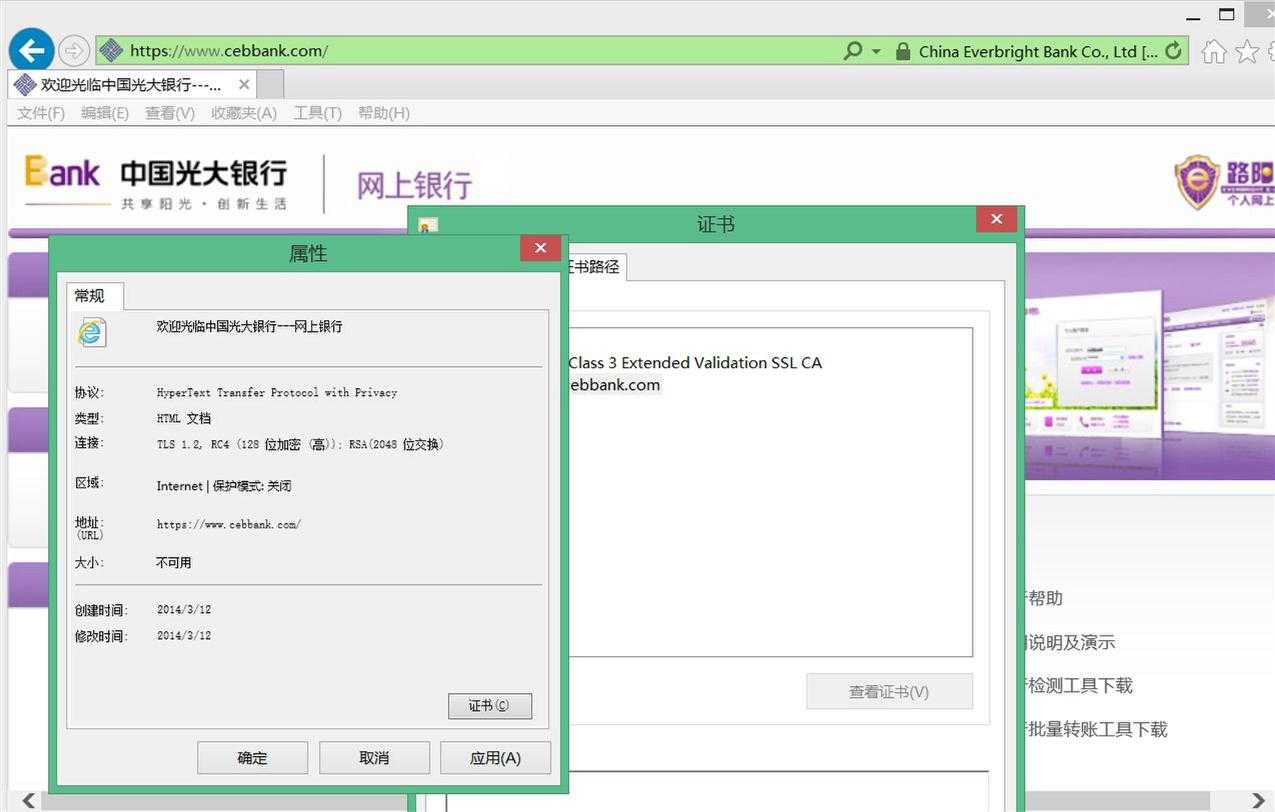Open the 帮助(H) menu
The height and width of the screenshot is (812, 1275).
coord(383,113)
